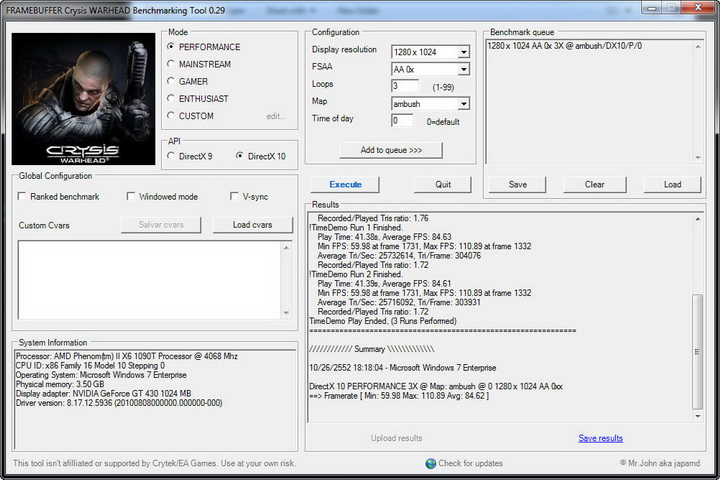Click the Load cvars button
720x480 pixels.
[x=253, y=225]
